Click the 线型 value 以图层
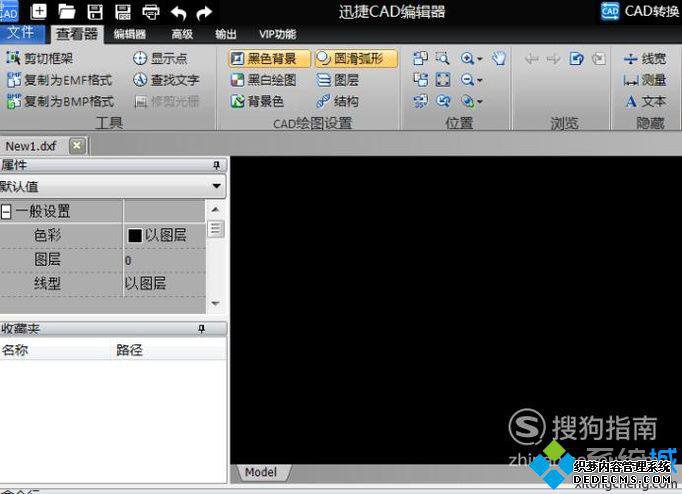This screenshot has width=682, height=494. click(145, 284)
